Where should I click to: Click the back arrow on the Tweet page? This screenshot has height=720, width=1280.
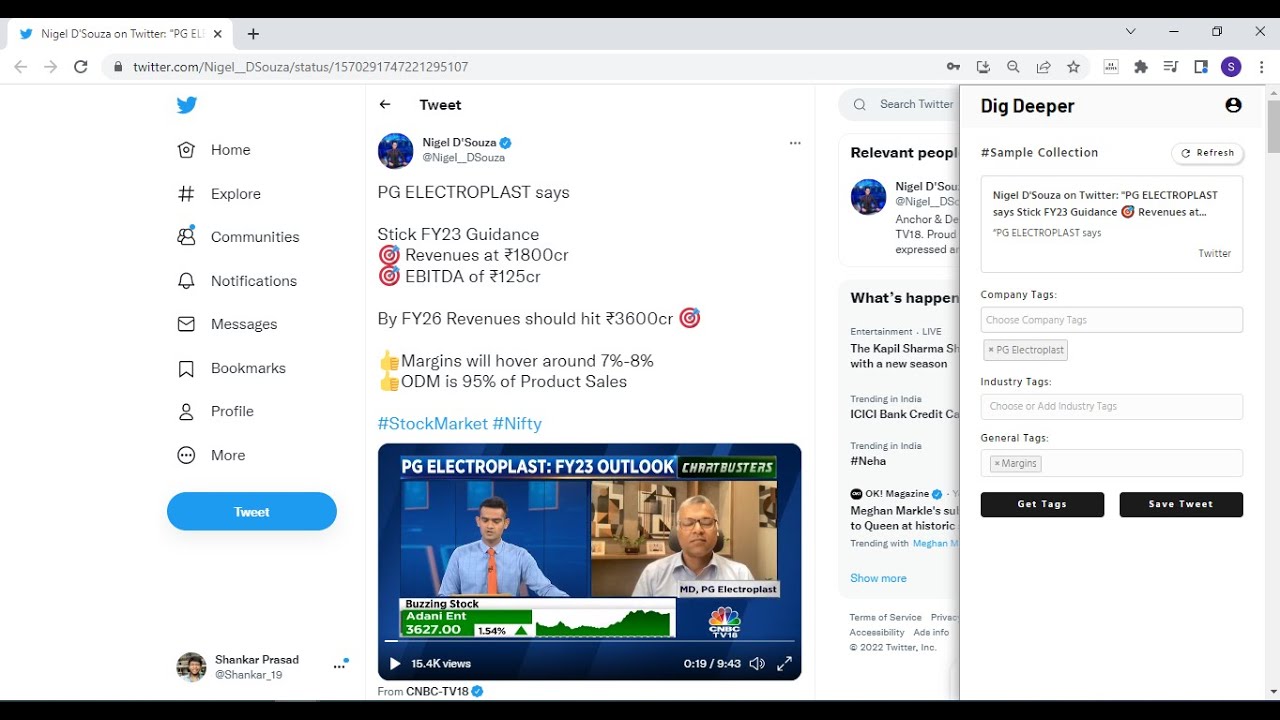click(x=384, y=104)
